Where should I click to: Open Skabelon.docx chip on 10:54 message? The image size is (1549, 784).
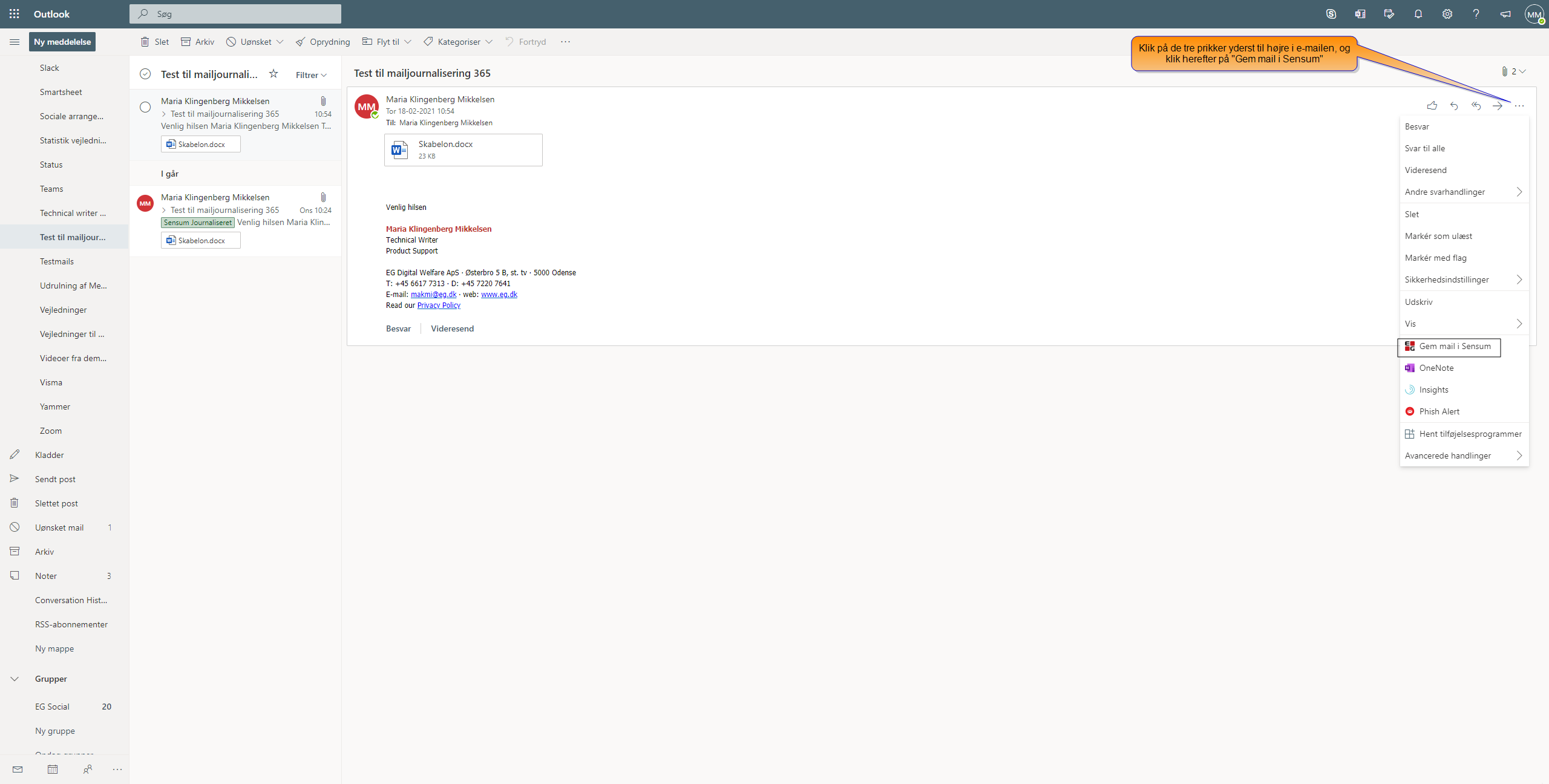click(201, 144)
